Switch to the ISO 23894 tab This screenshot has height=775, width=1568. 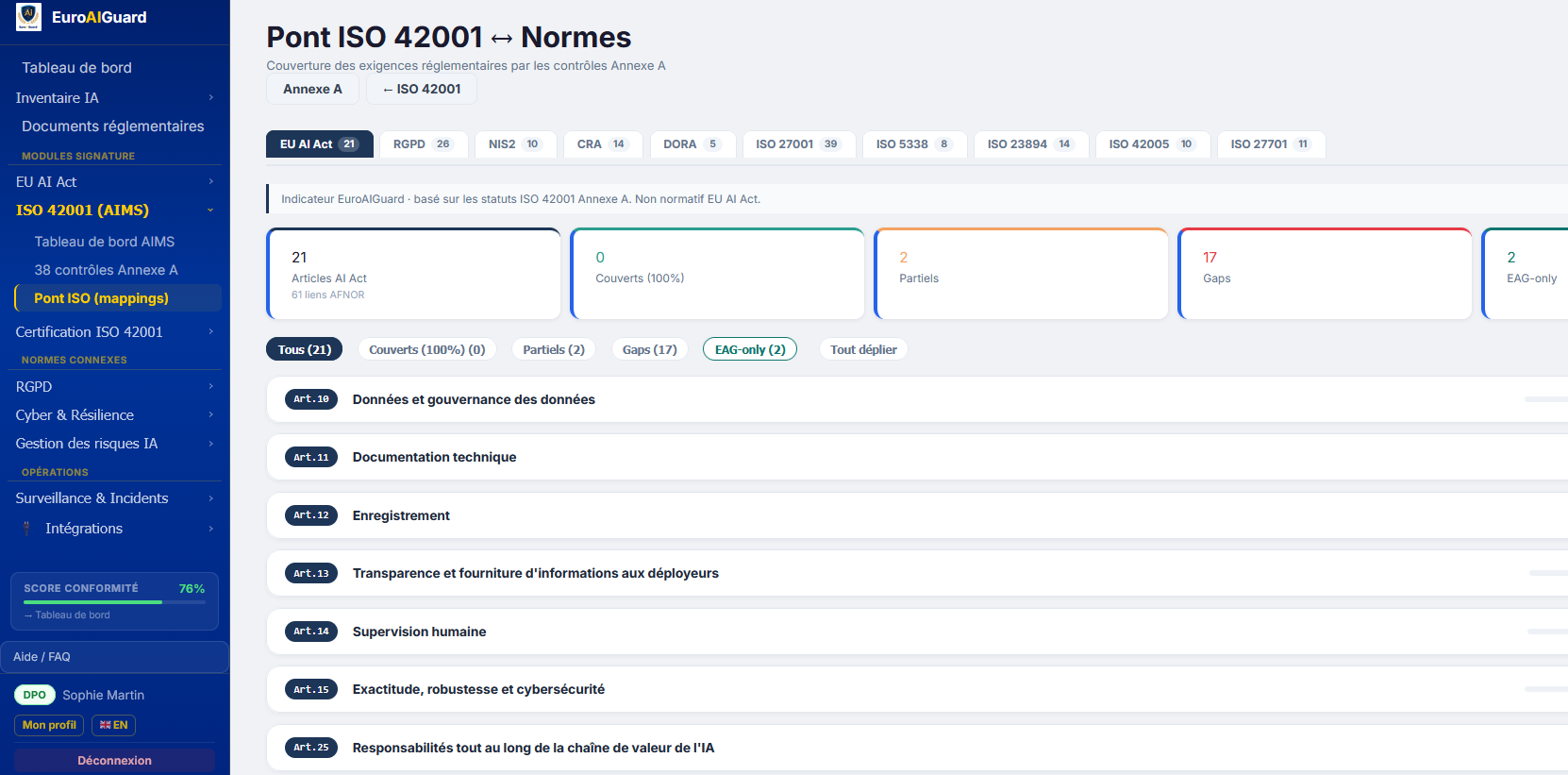pos(1031,144)
